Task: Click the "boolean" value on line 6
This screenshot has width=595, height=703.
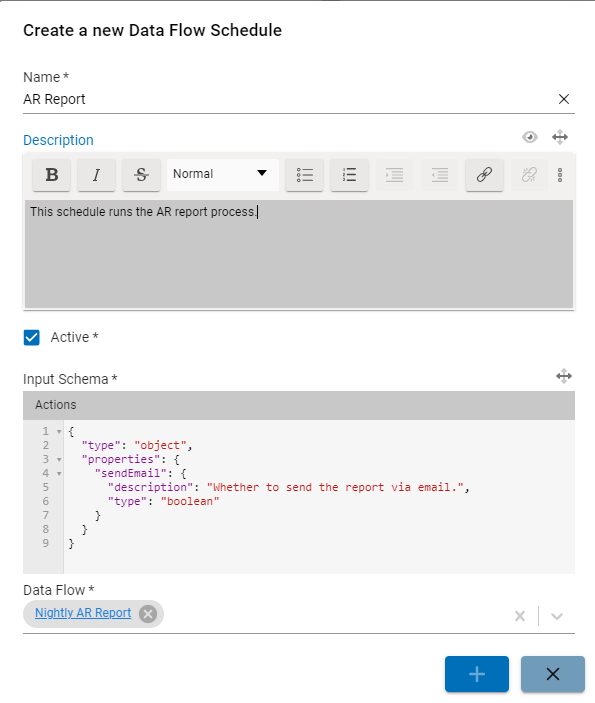Action: coord(190,501)
